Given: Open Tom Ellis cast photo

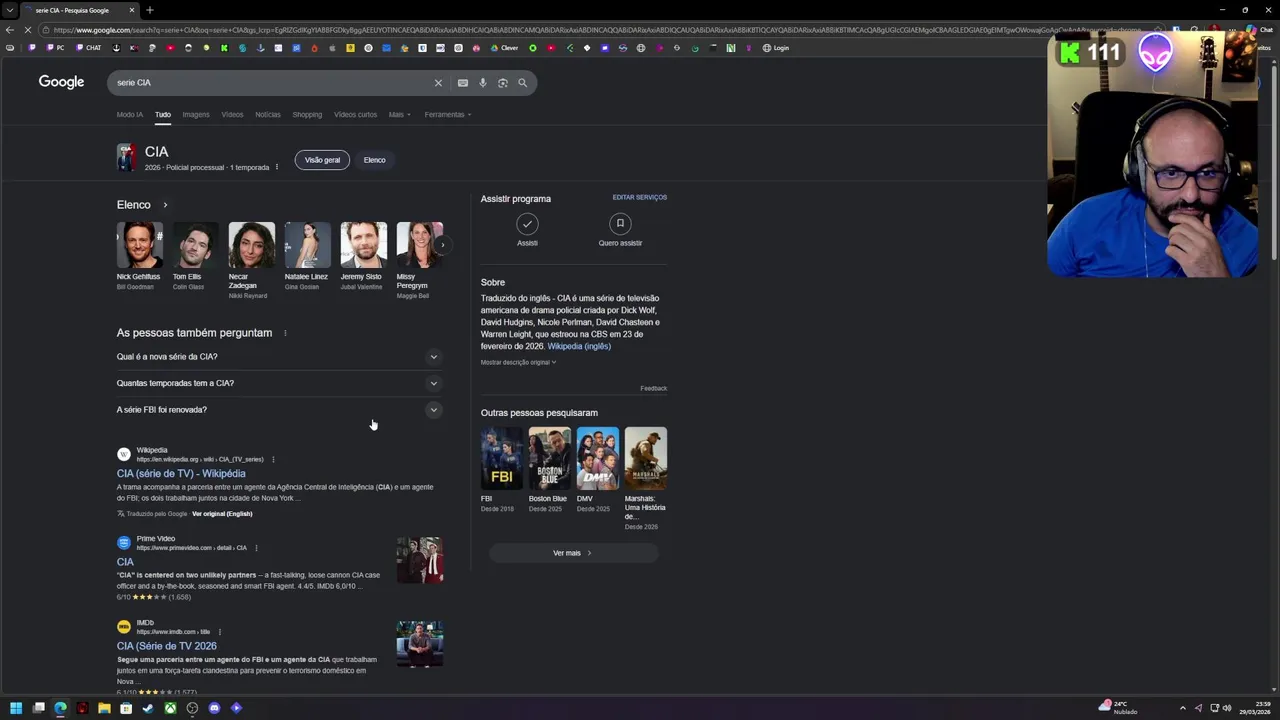Looking at the screenshot, I should click(x=195, y=245).
